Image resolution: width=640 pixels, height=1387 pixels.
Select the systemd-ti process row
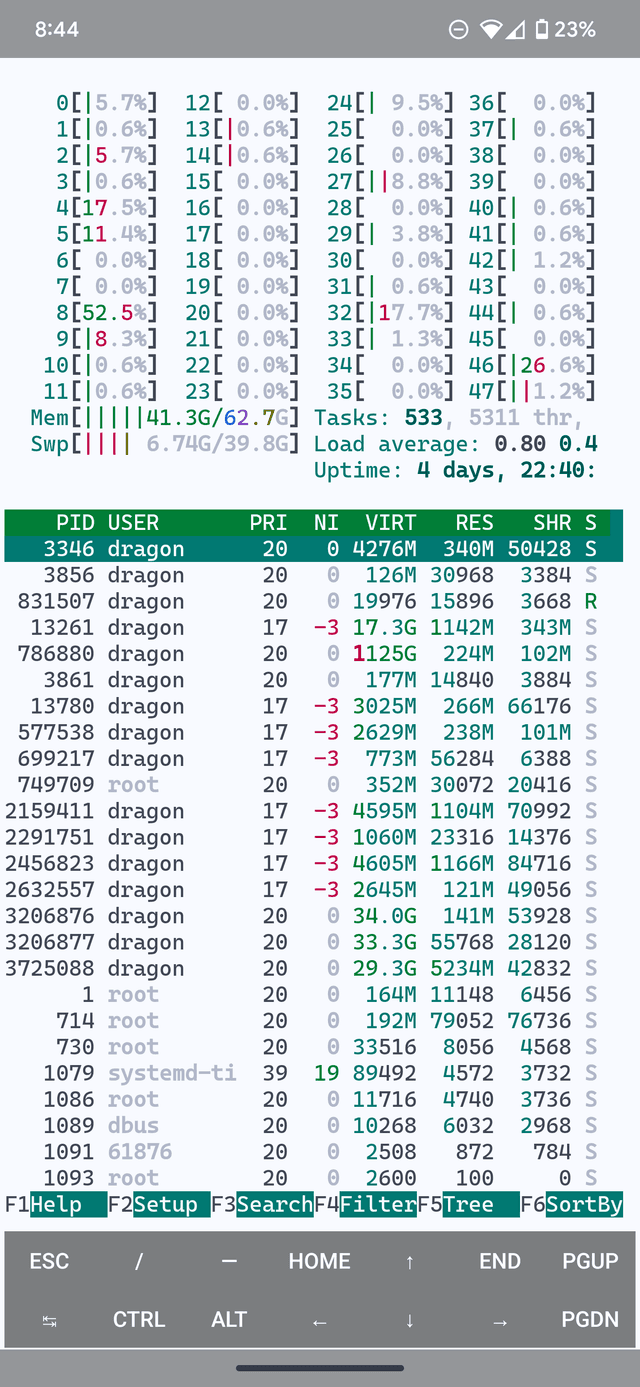pyautogui.click(x=314, y=1073)
